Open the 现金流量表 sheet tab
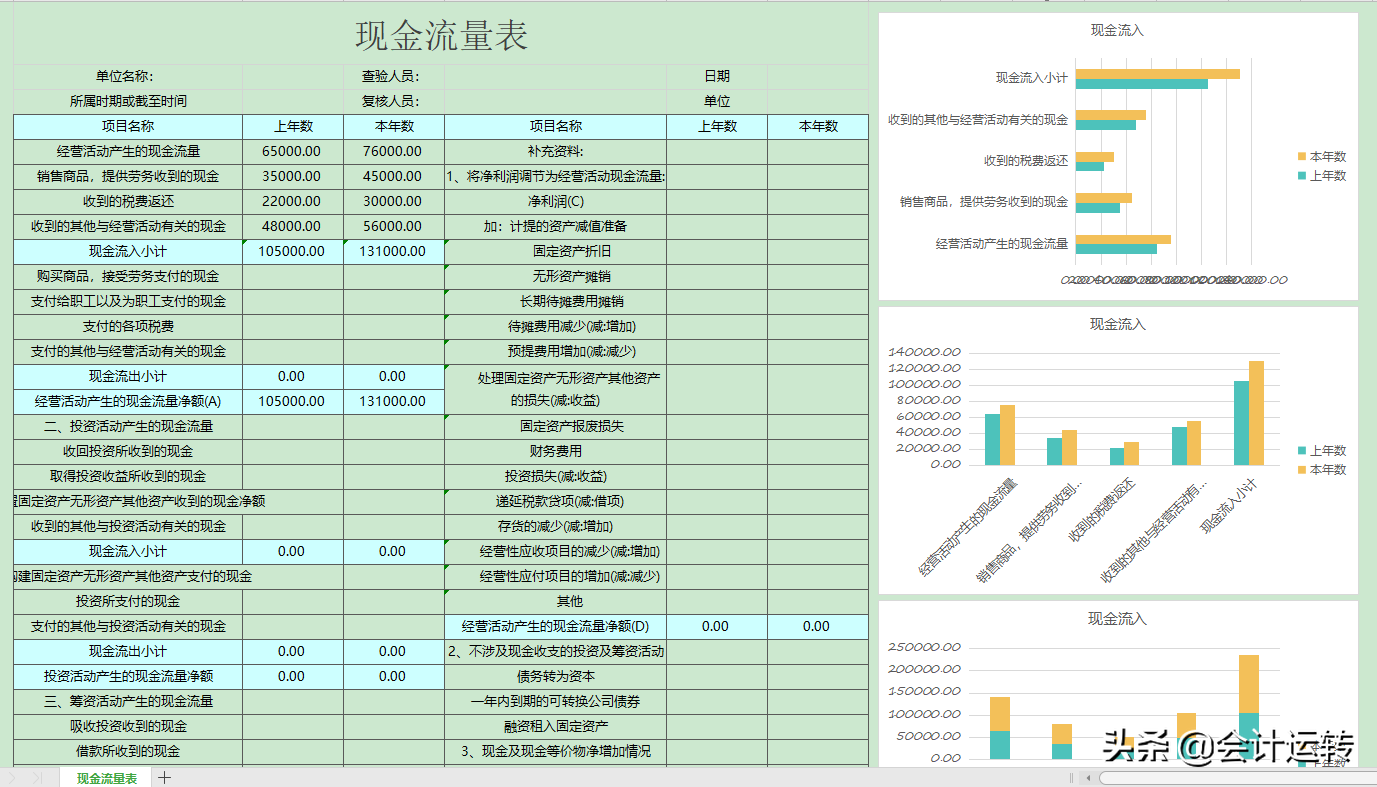1377x787 pixels. tap(107, 778)
